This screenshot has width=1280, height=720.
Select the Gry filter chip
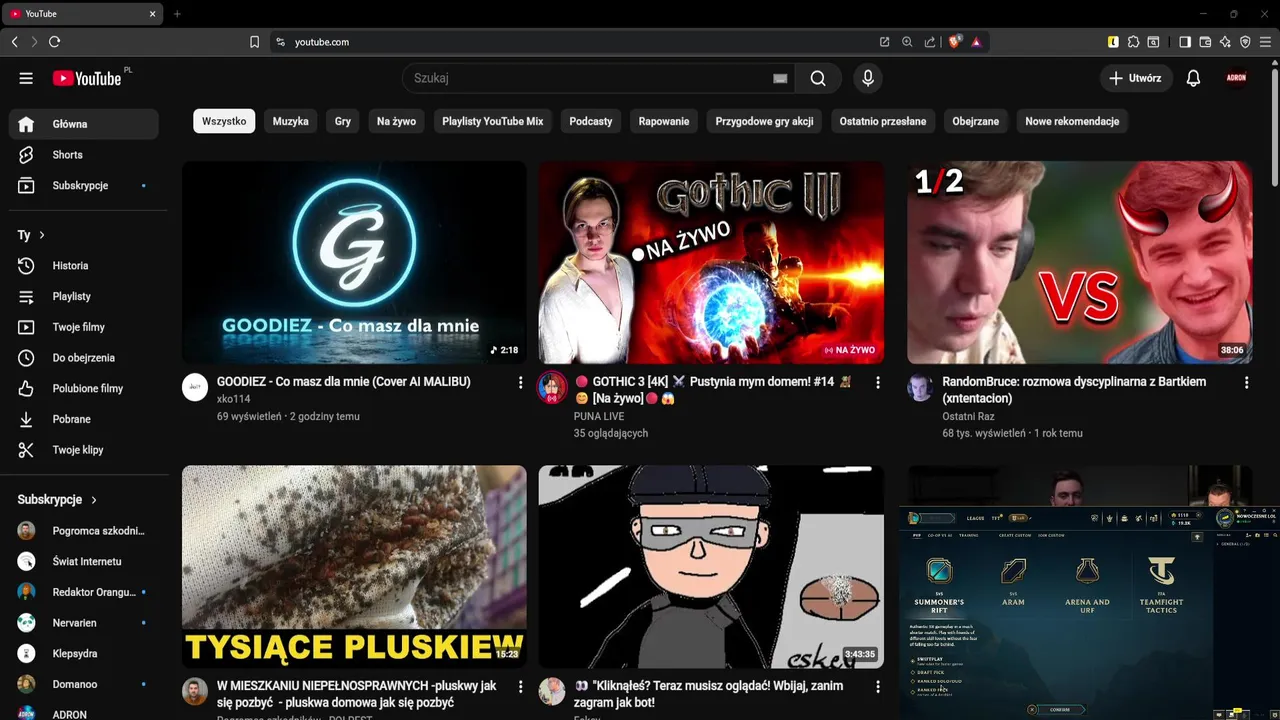343,121
